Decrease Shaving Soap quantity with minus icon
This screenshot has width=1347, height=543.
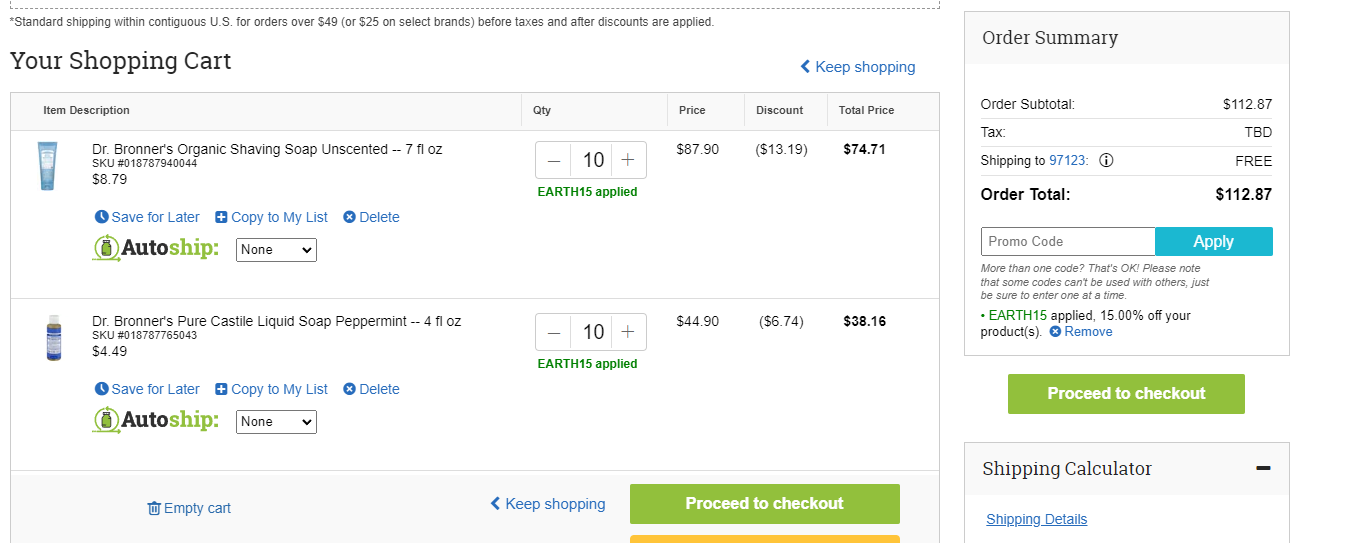[554, 160]
